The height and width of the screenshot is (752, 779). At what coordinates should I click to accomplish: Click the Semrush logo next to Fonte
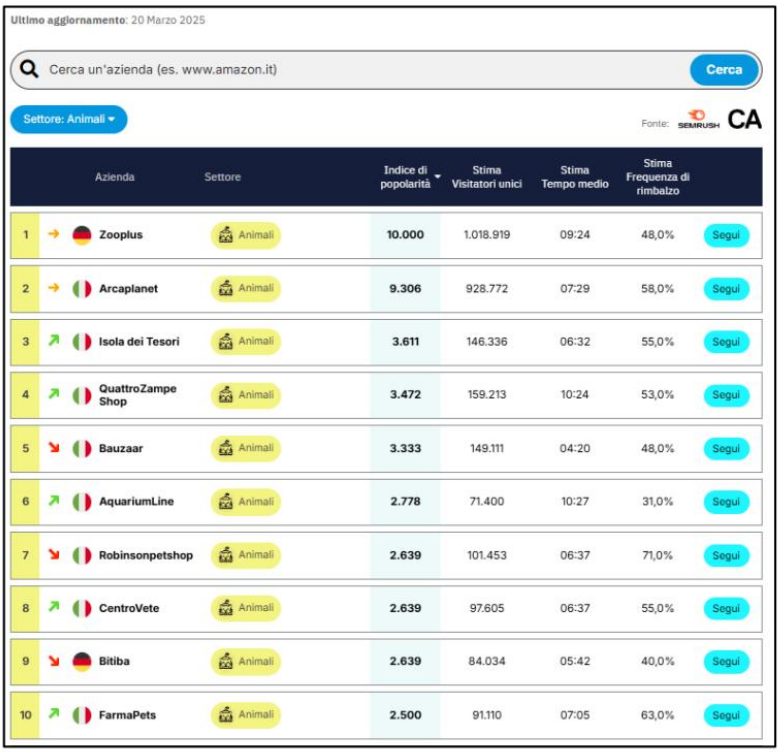[x=698, y=120]
